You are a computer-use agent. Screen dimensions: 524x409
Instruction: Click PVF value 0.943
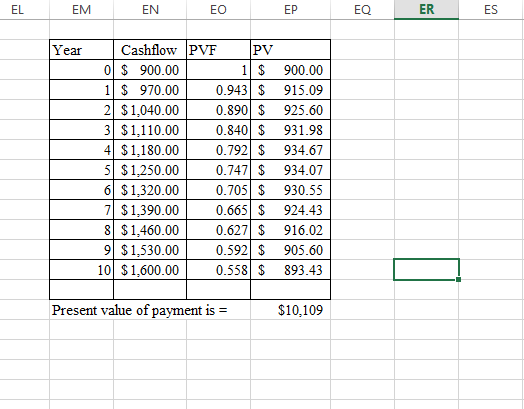218,90
